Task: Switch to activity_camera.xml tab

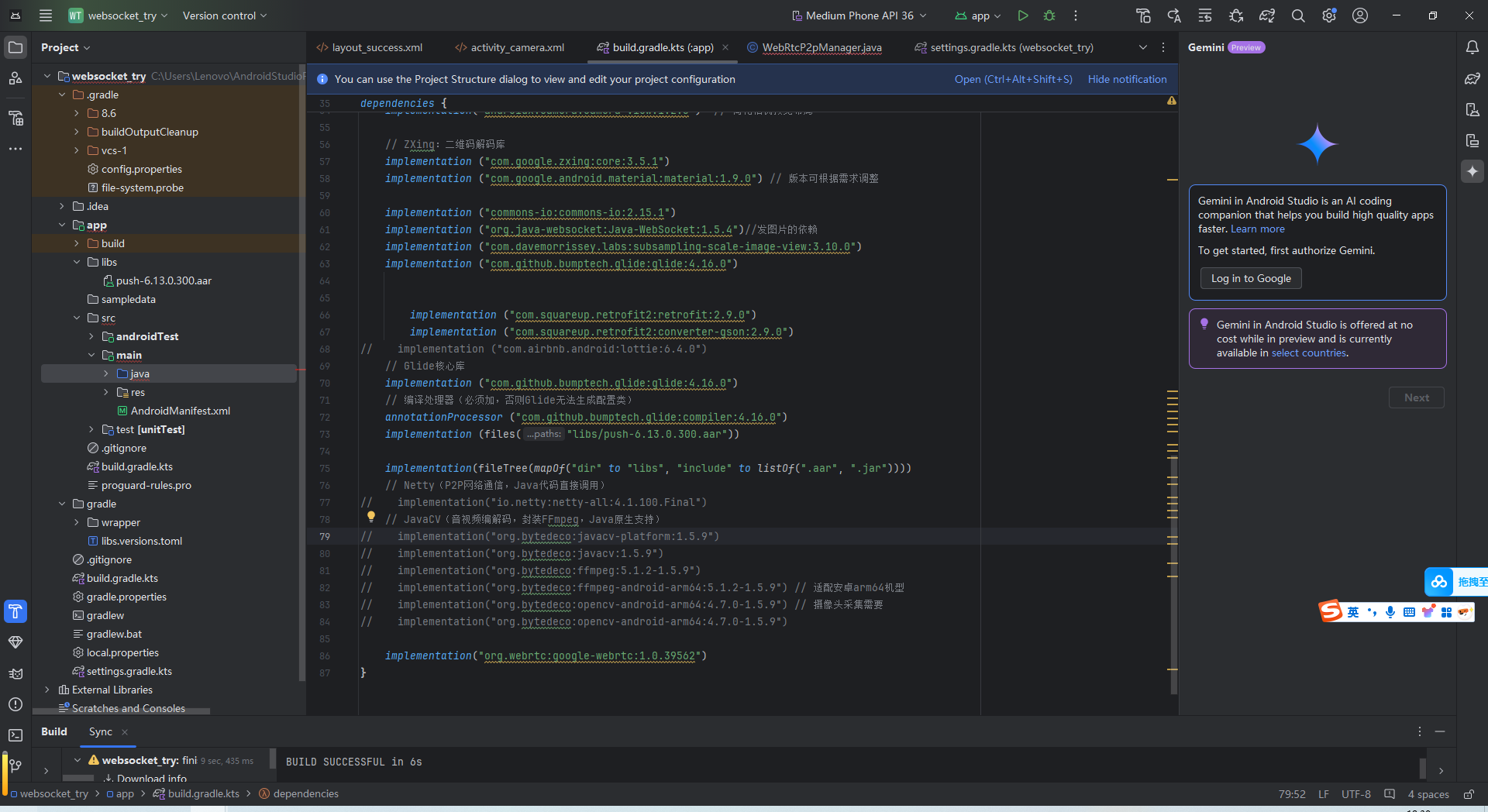Action: pos(510,47)
